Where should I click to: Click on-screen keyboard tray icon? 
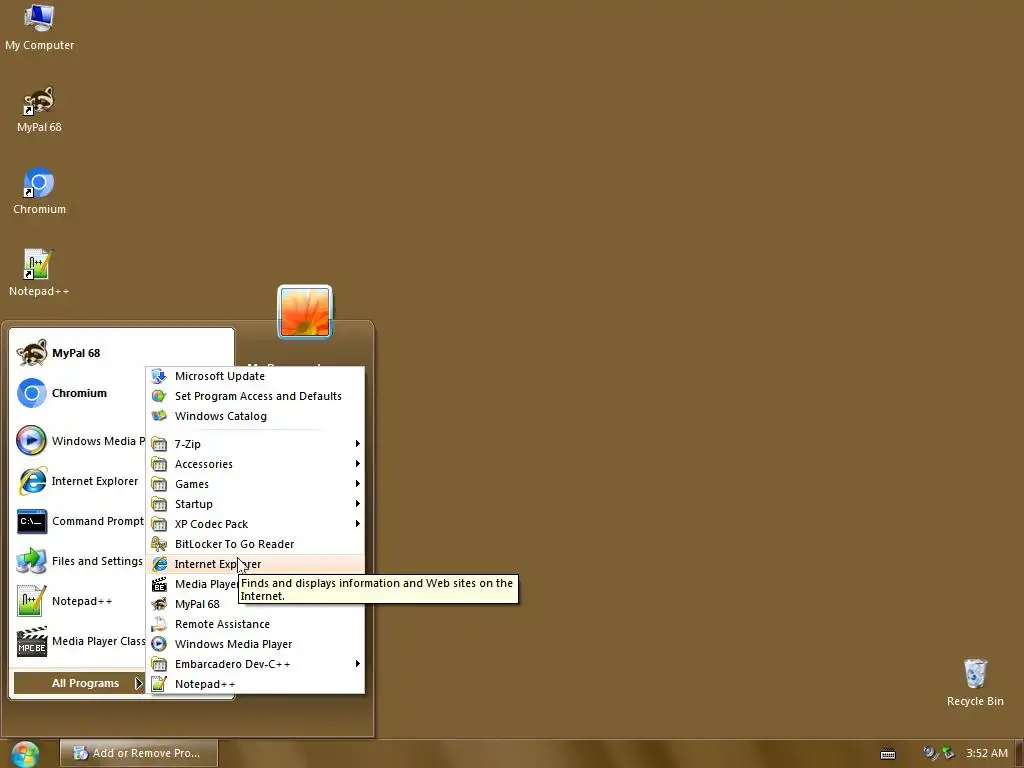[888, 754]
